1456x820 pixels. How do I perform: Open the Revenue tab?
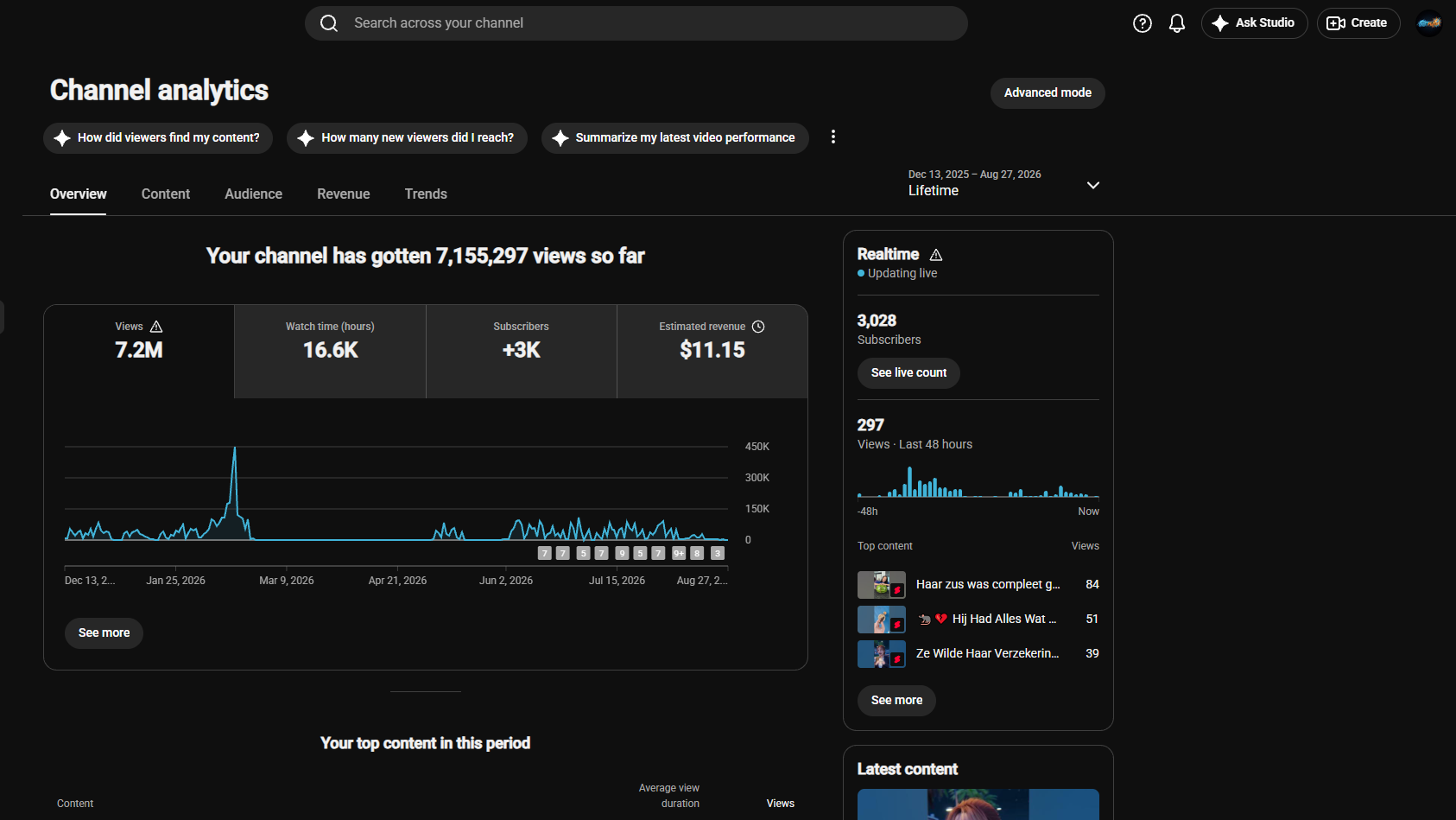tap(344, 194)
